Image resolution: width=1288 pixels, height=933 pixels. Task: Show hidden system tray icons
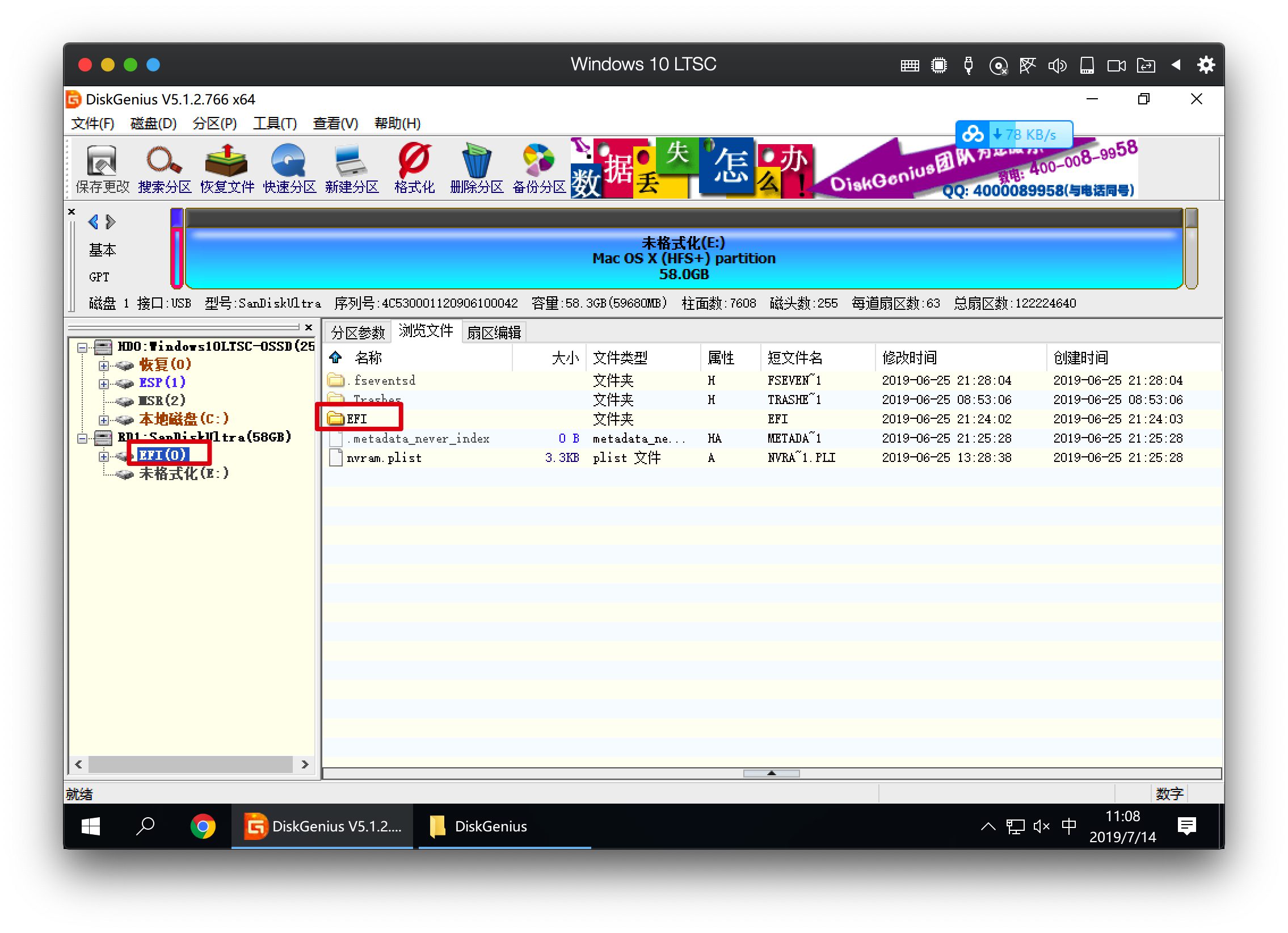(x=988, y=826)
